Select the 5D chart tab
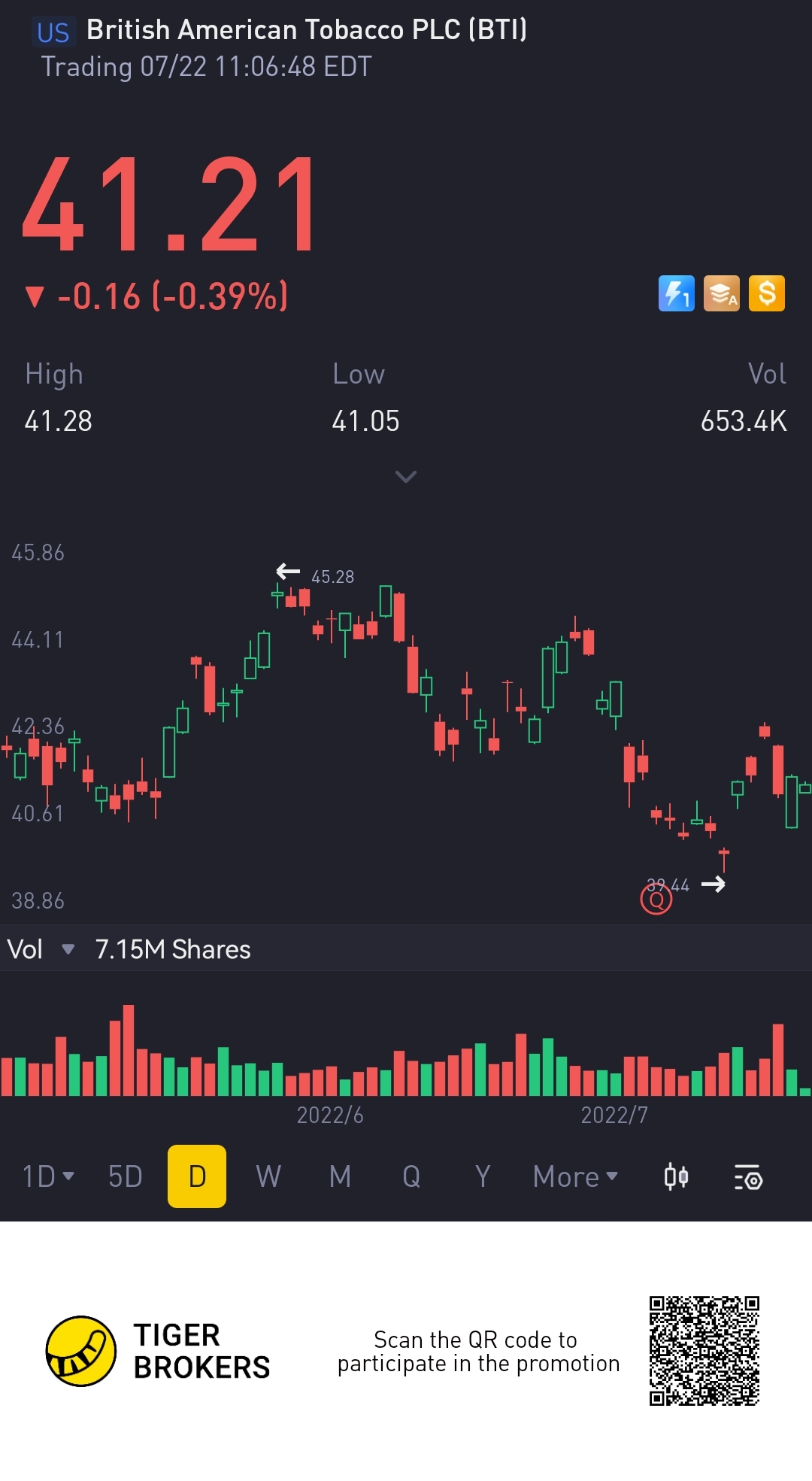 tap(126, 1176)
